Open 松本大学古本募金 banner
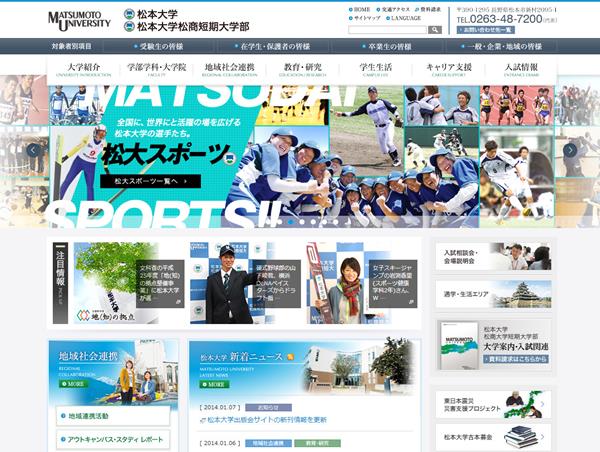The width and height of the screenshot is (600, 452). [x=494, y=437]
